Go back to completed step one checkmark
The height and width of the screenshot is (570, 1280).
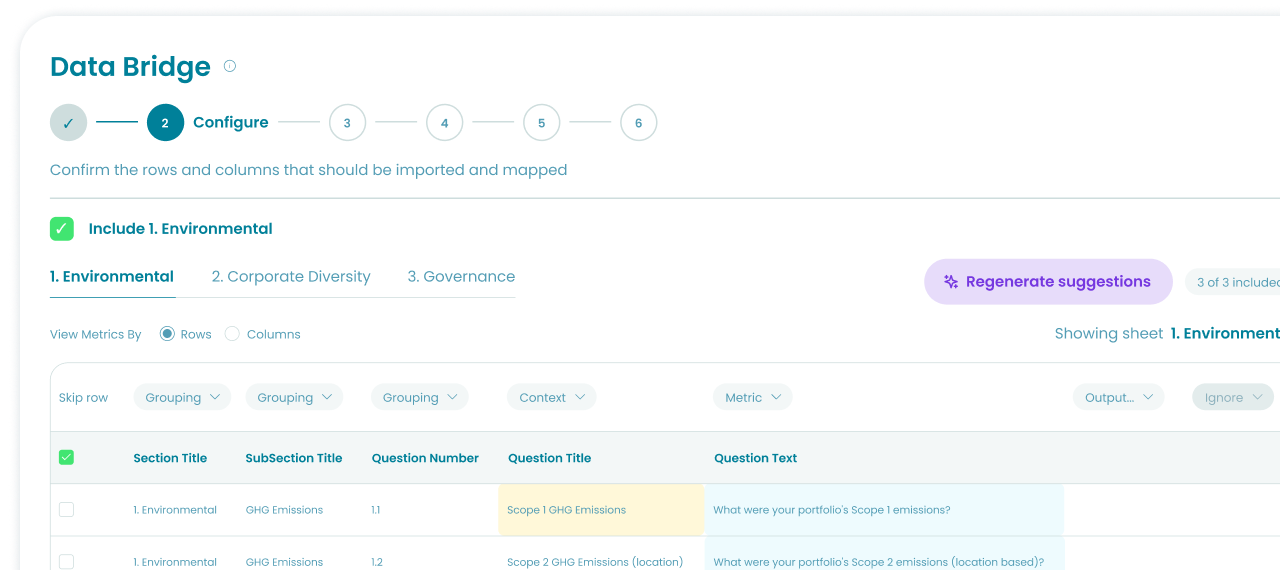tap(68, 123)
